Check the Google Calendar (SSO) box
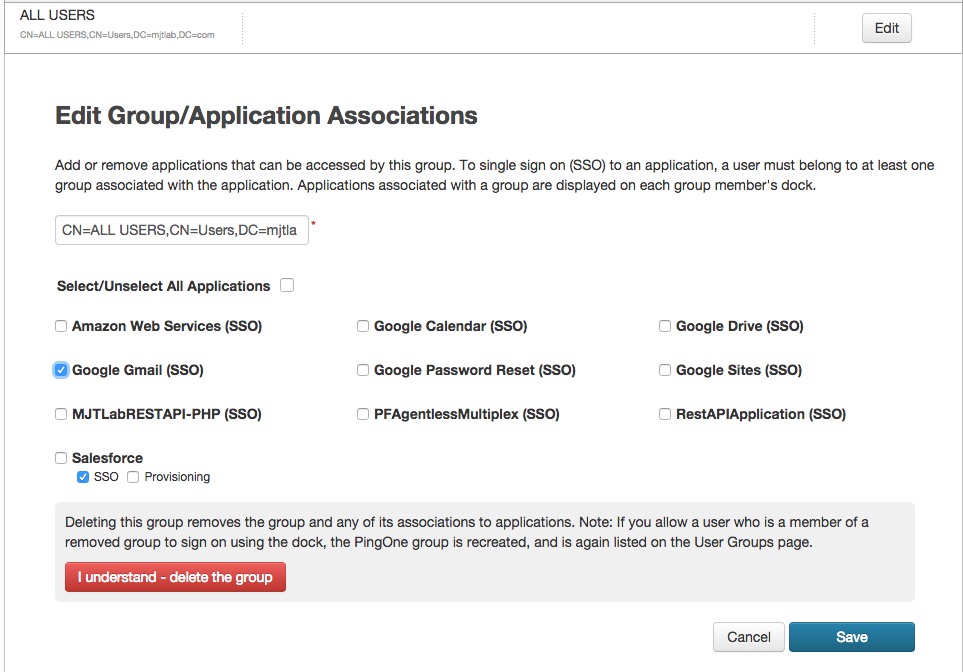 [x=363, y=326]
